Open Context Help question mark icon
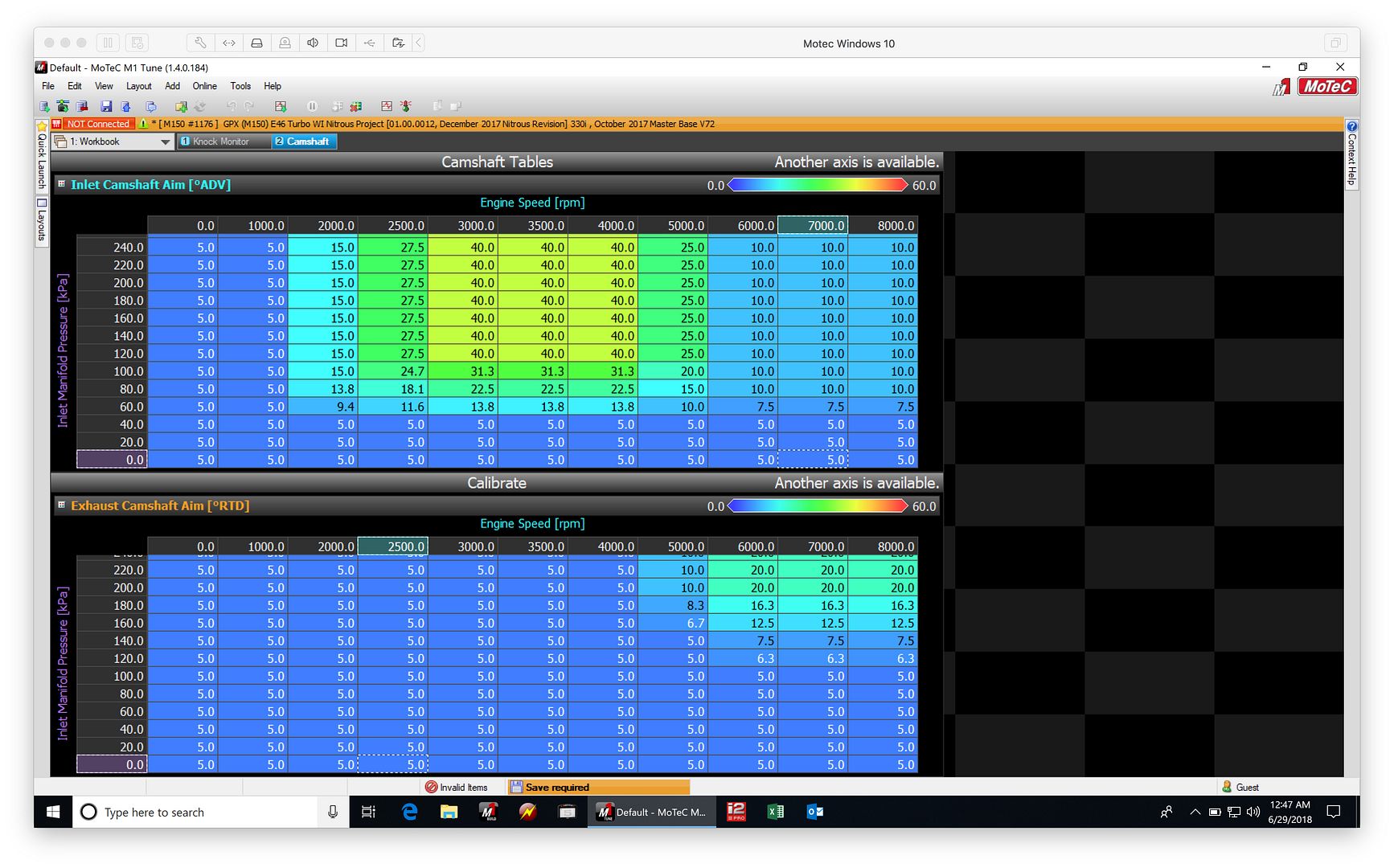1394x868 pixels. [1352, 126]
